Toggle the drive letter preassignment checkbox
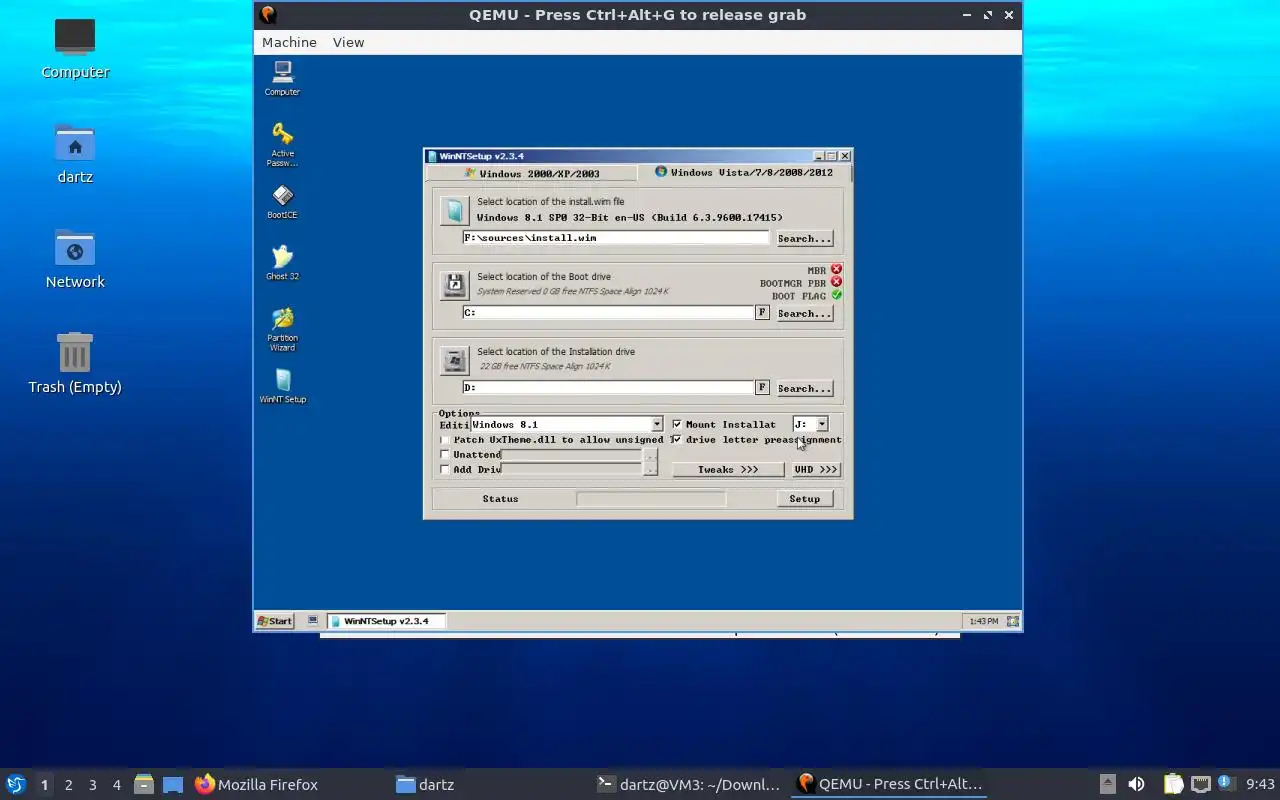The height and width of the screenshot is (800, 1280). [677, 439]
